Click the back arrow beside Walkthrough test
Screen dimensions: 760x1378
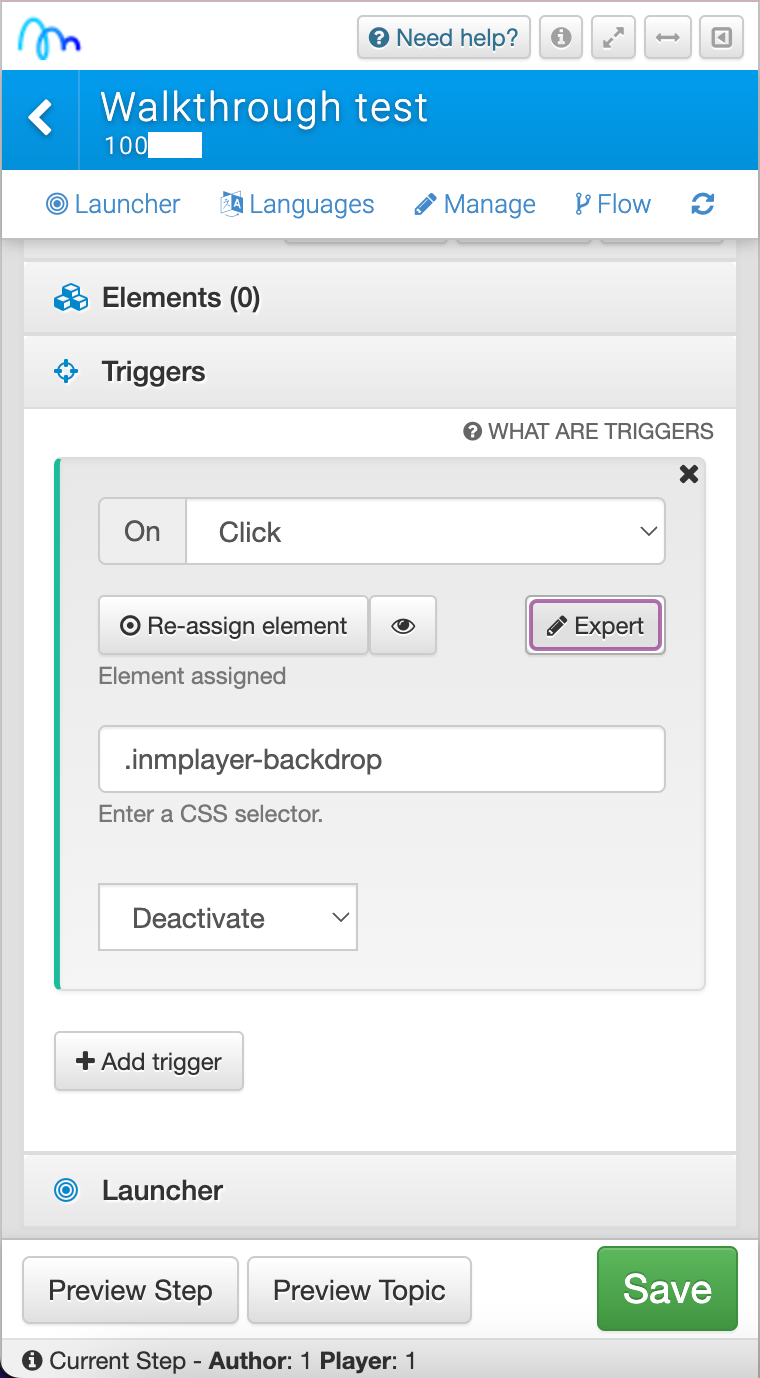click(40, 118)
